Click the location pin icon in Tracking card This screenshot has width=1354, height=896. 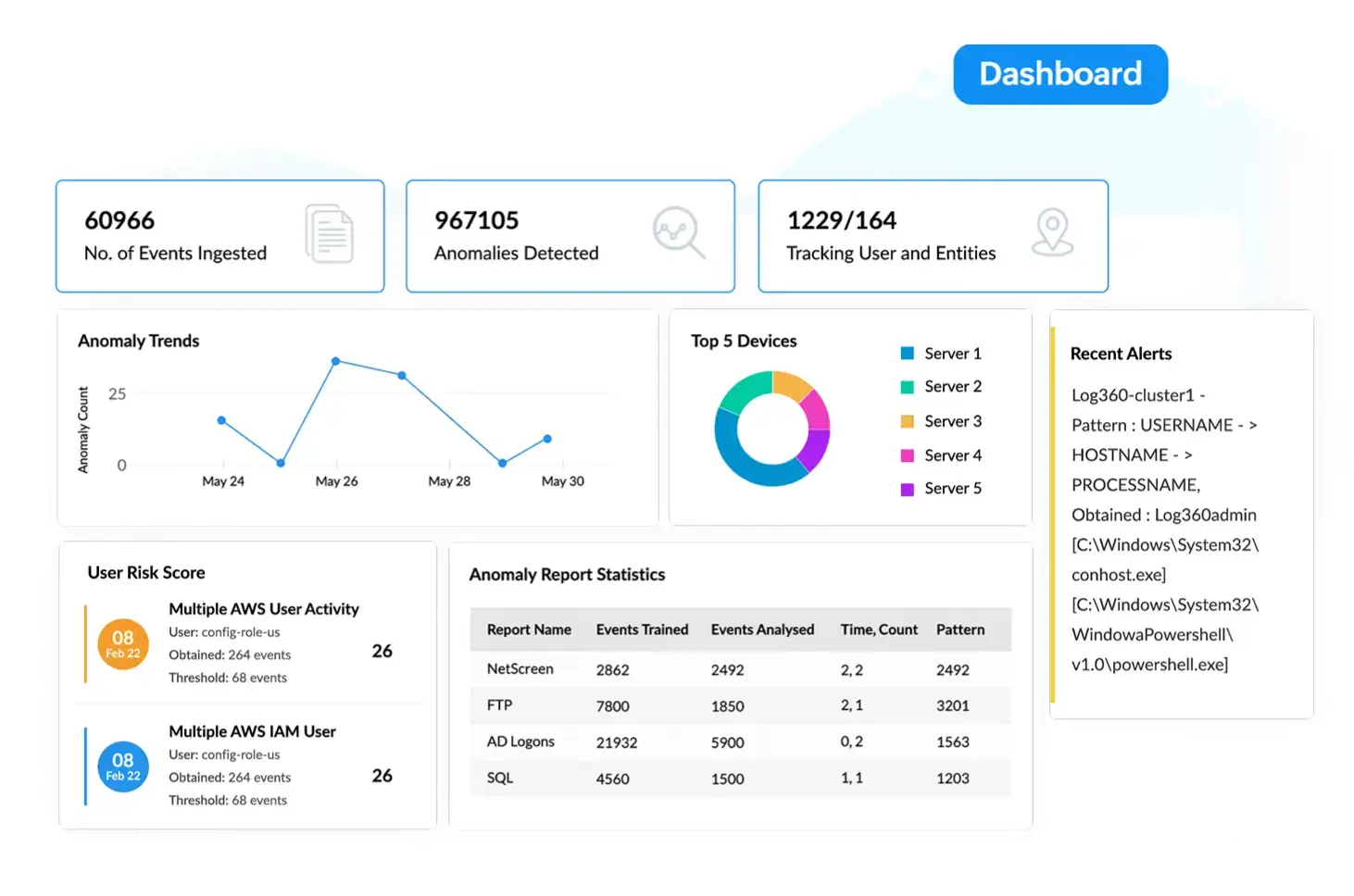point(1053,232)
